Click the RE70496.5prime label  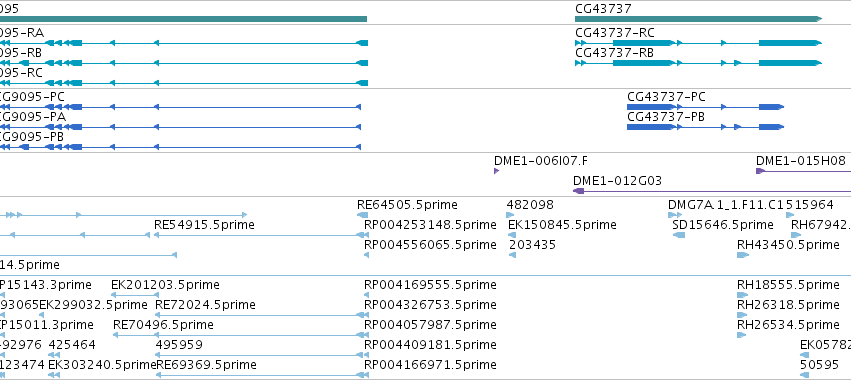163,325
